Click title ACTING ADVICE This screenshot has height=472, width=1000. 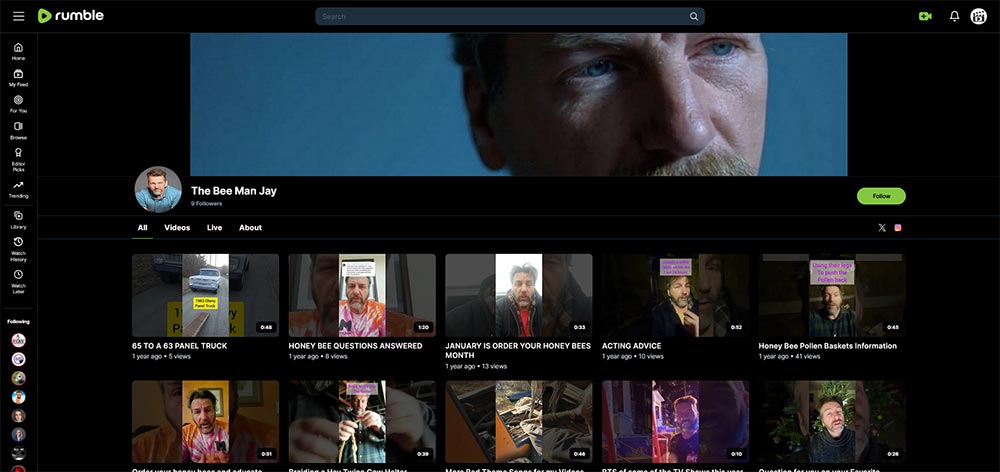(x=631, y=346)
